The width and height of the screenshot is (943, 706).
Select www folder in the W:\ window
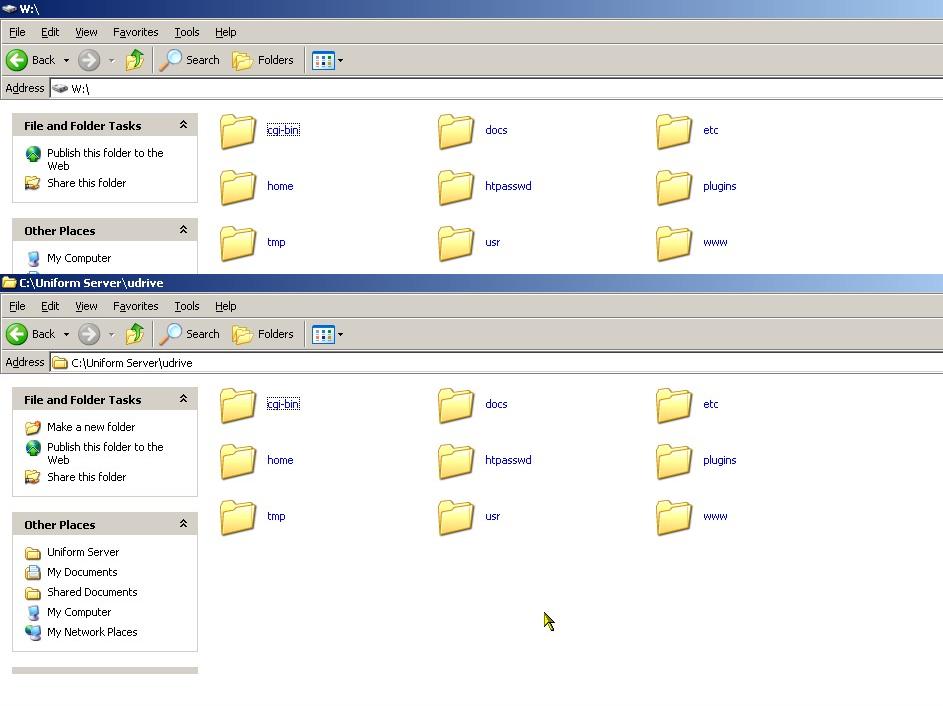click(692, 242)
